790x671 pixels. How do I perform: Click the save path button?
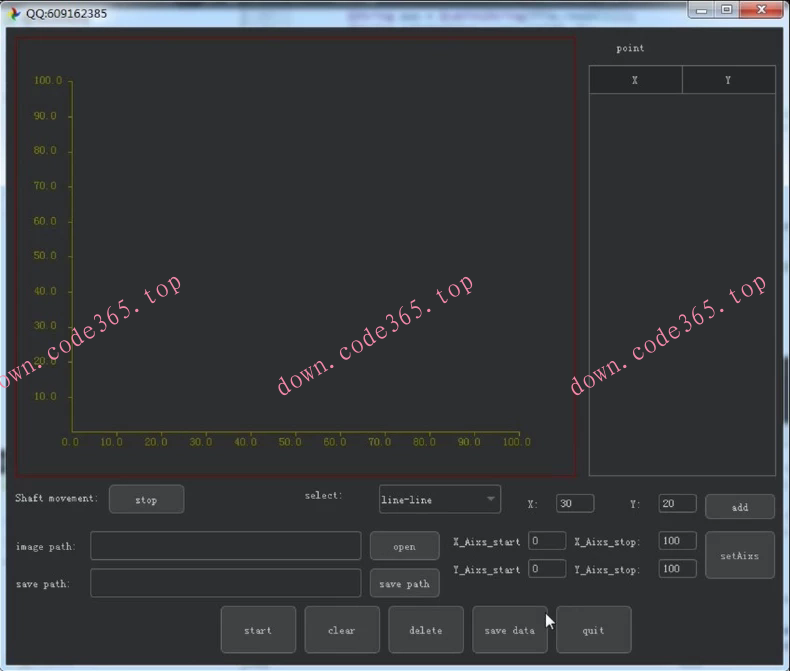[404, 583]
